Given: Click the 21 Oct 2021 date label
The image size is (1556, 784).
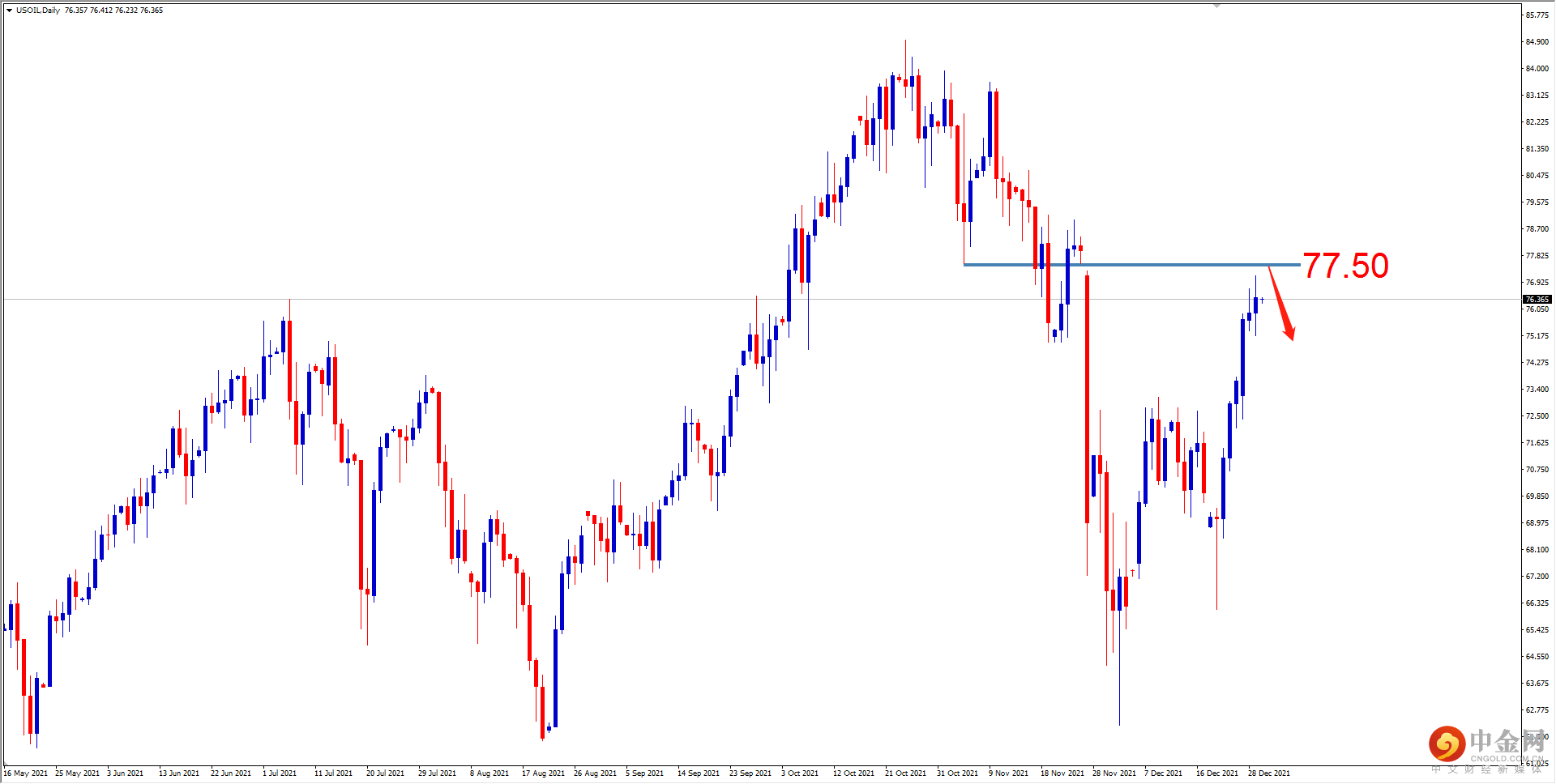Looking at the screenshot, I should [906, 773].
